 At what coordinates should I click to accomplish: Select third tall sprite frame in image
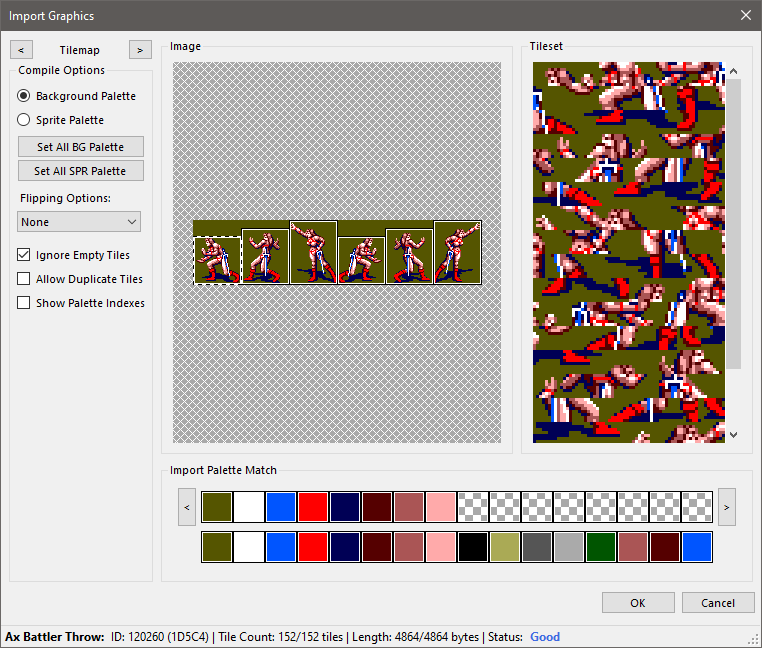point(313,252)
